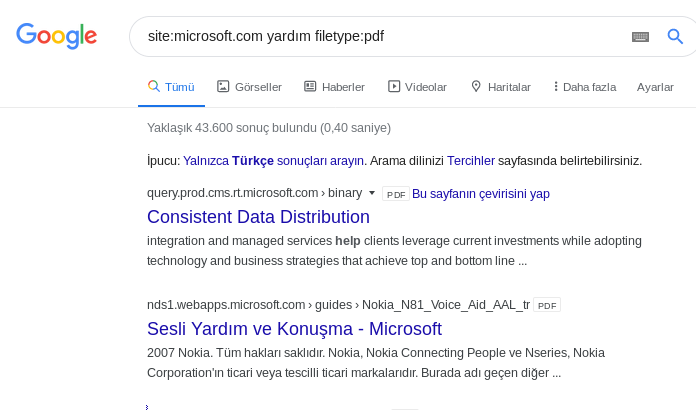Open the on-screen keyboard icon

tap(640, 37)
